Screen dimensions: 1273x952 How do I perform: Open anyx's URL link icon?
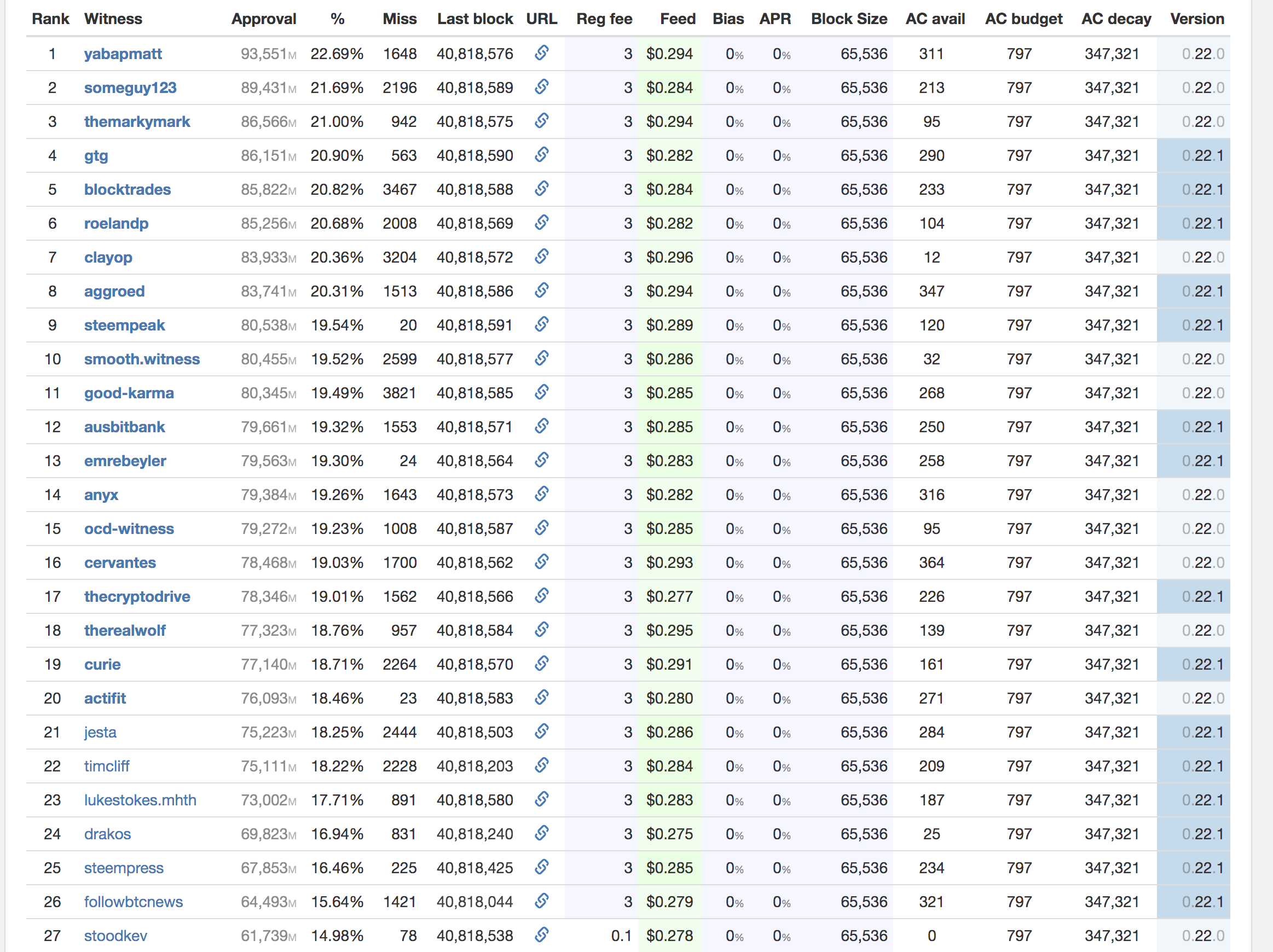click(x=541, y=494)
